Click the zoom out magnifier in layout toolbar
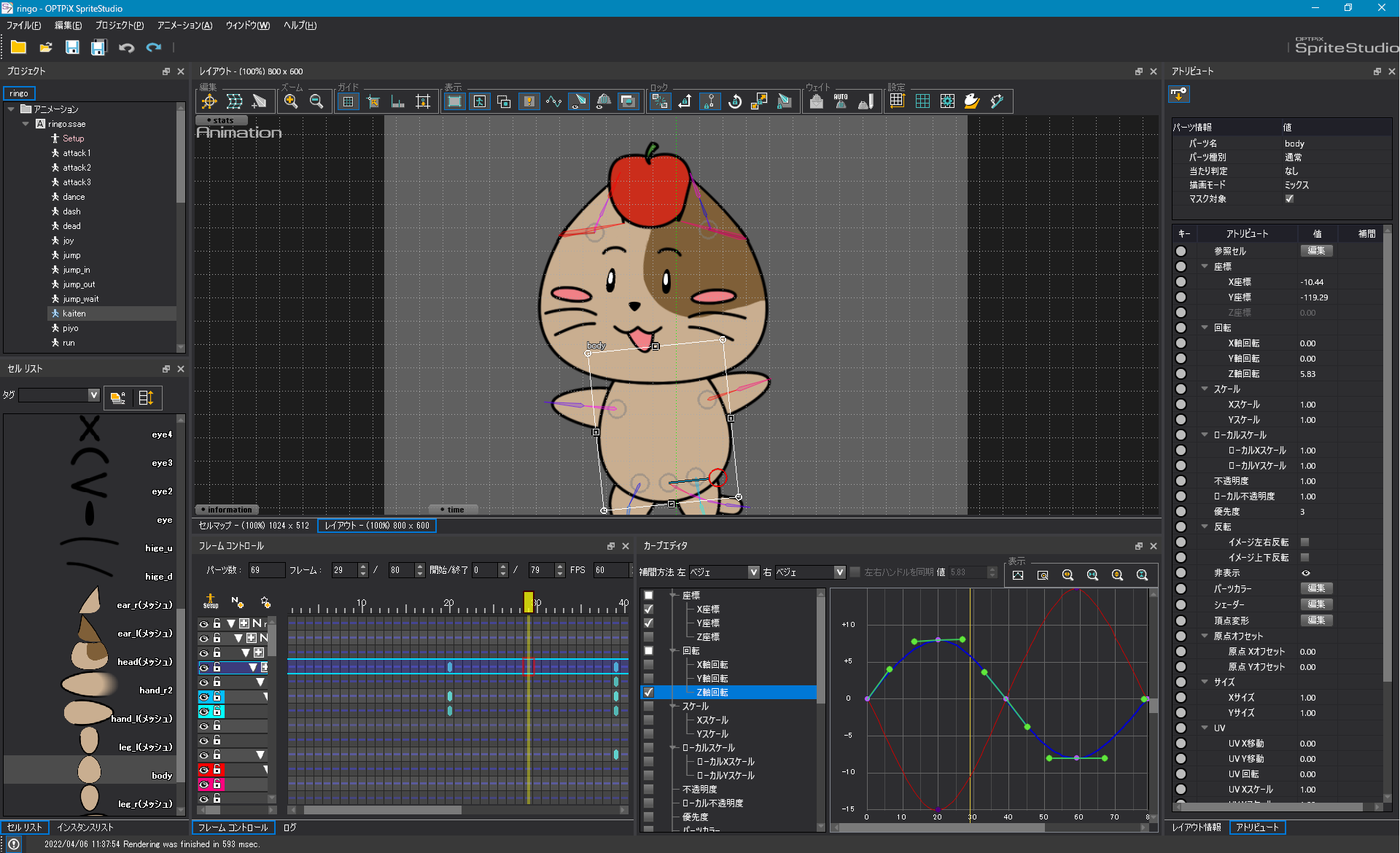Screen dimensions: 1400x853 316,101
